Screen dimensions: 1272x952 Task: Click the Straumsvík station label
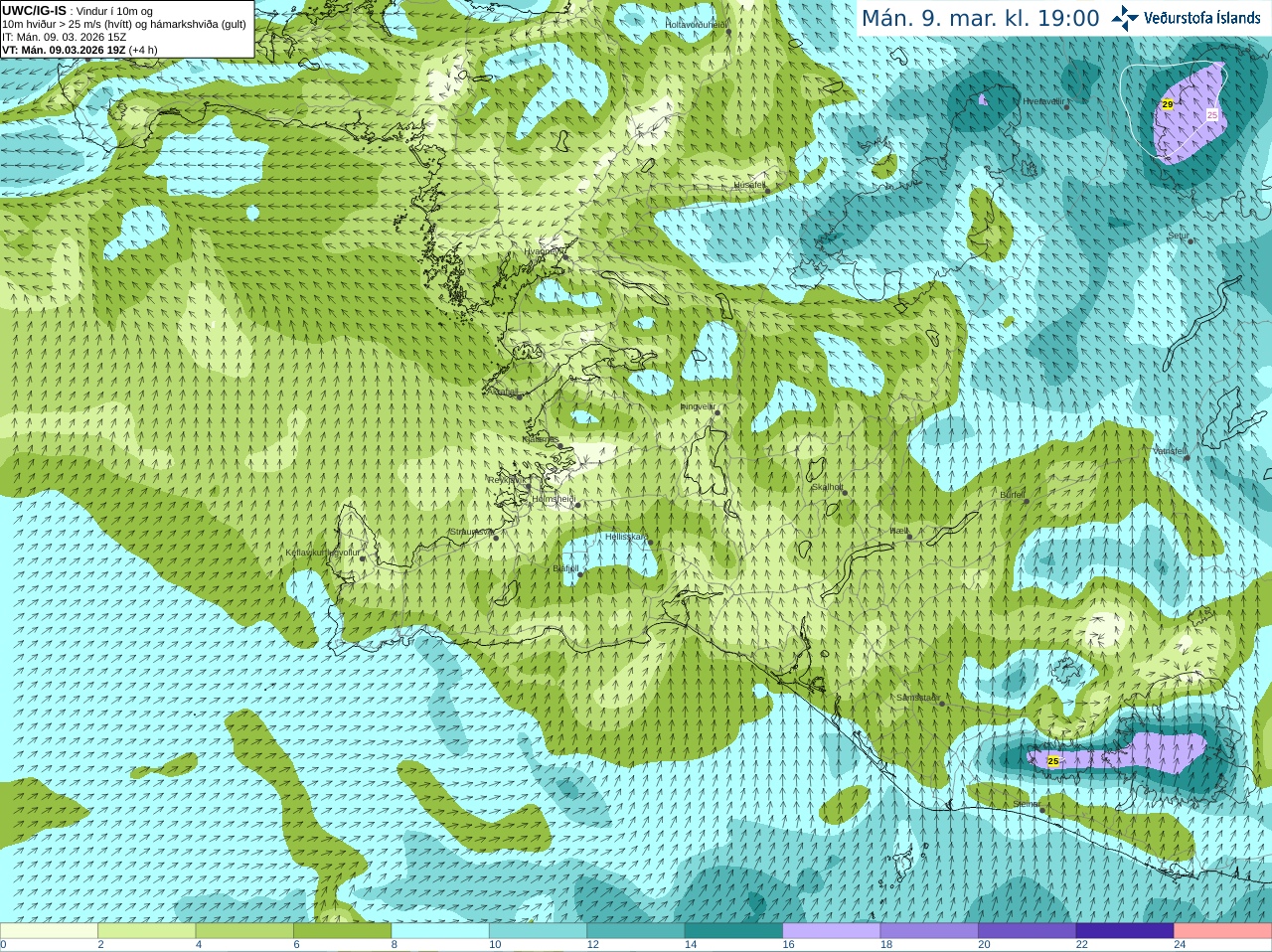pos(471,532)
